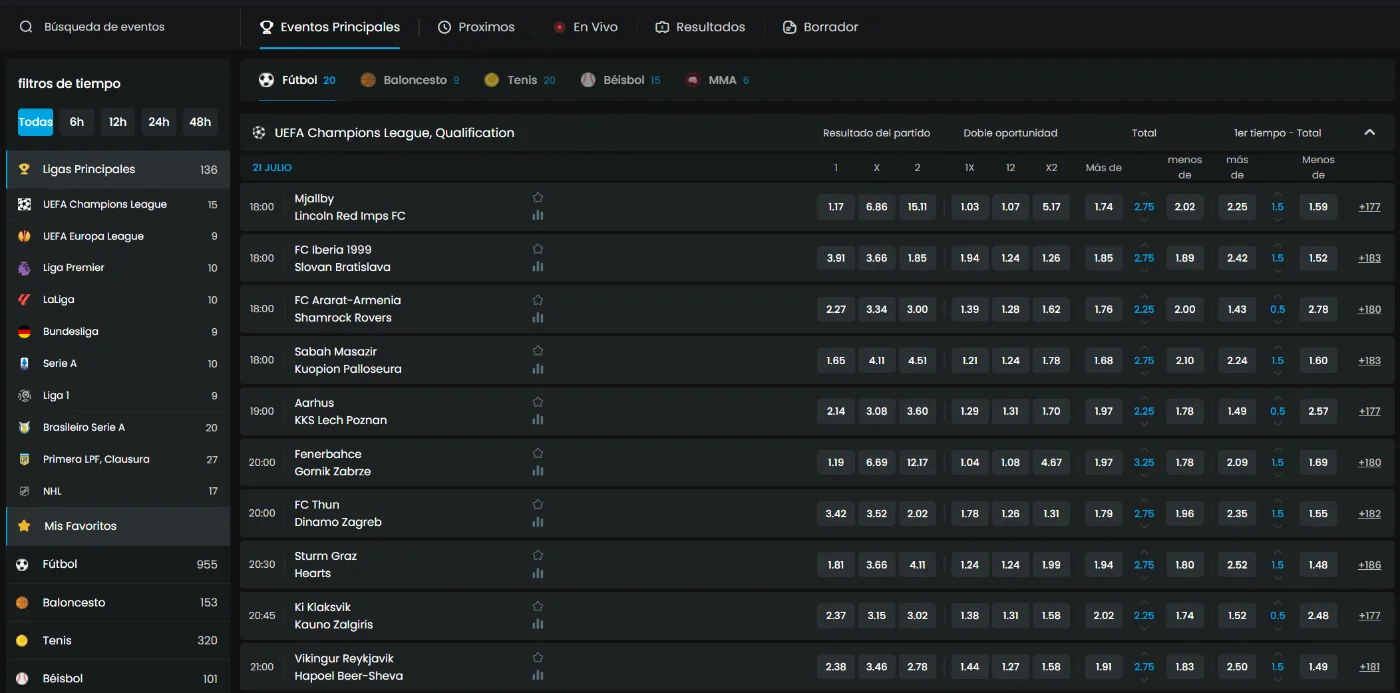Select the Fútbol sport tab
Screen dimensions: 1400x693
pyautogui.click(x=297, y=80)
